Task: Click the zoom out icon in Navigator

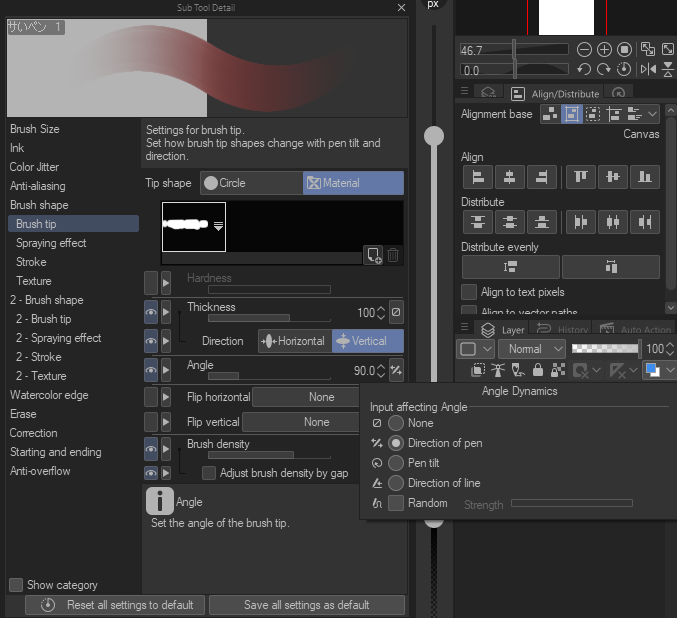Action: (584, 50)
